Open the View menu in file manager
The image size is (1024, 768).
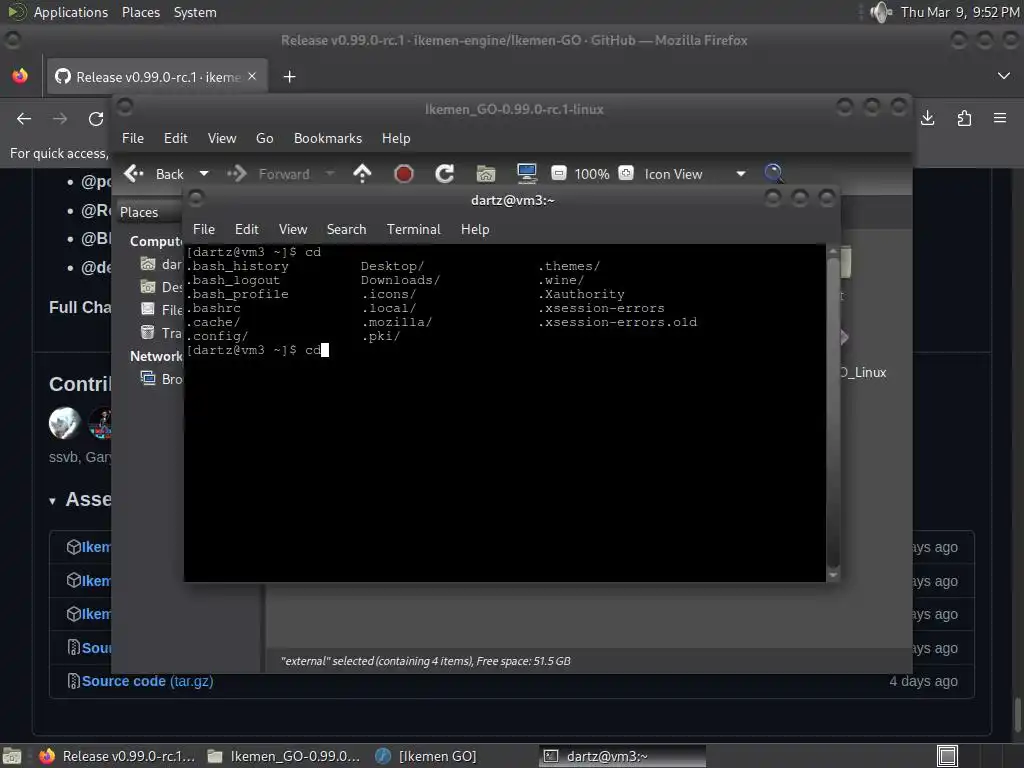[x=222, y=138]
